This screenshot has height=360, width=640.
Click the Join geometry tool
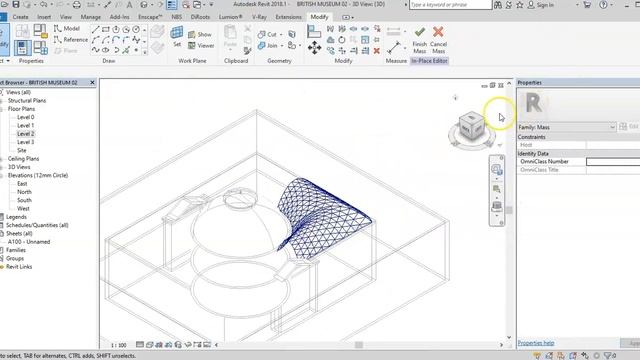[268, 46]
